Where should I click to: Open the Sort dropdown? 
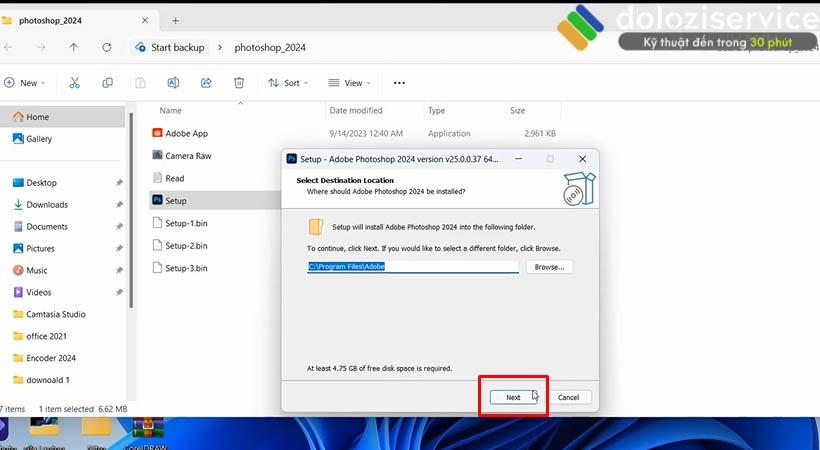click(x=288, y=83)
